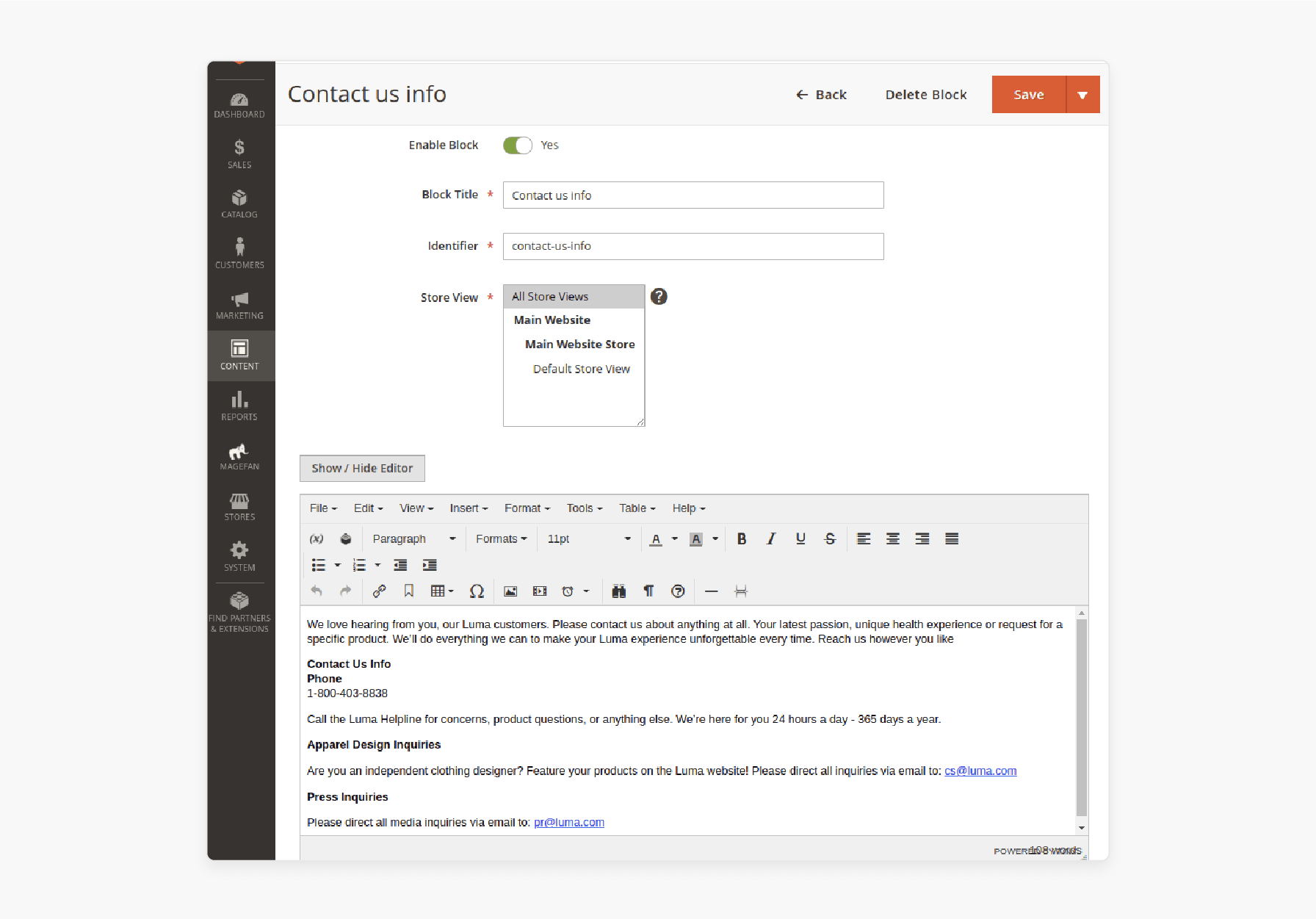Expand numbered list style options
Viewport: 1316px width, 919px height.
point(377,565)
